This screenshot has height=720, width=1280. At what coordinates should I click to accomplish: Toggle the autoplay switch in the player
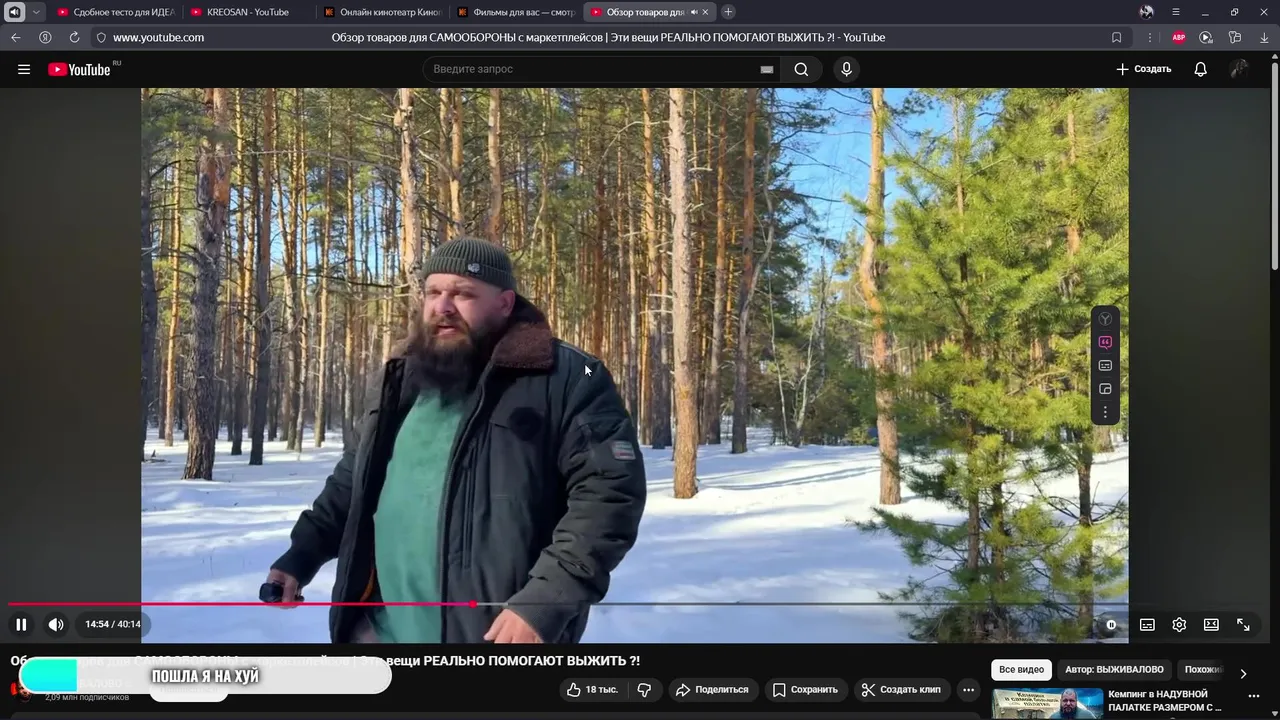point(1110,624)
